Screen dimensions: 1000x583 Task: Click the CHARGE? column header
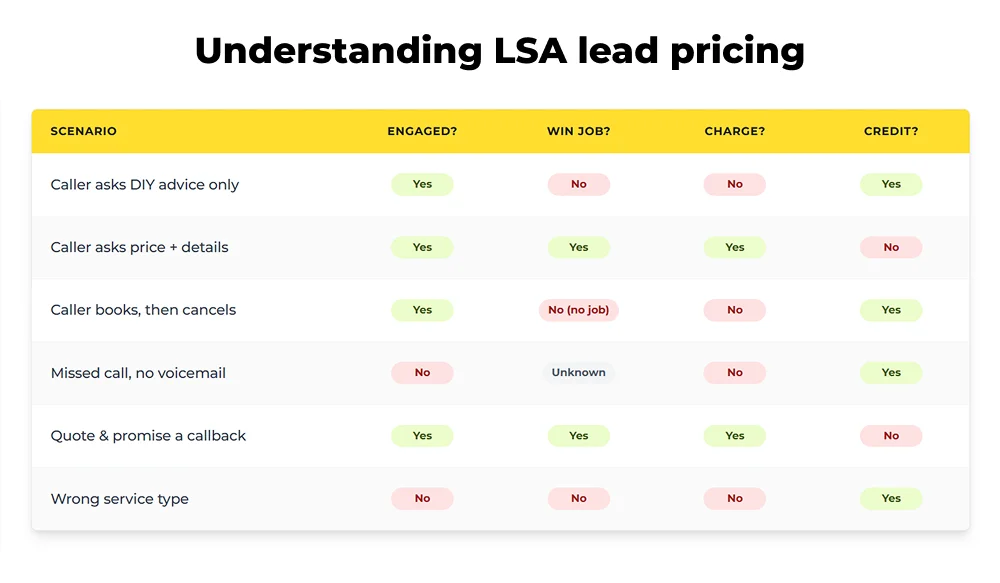[x=735, y=131]
